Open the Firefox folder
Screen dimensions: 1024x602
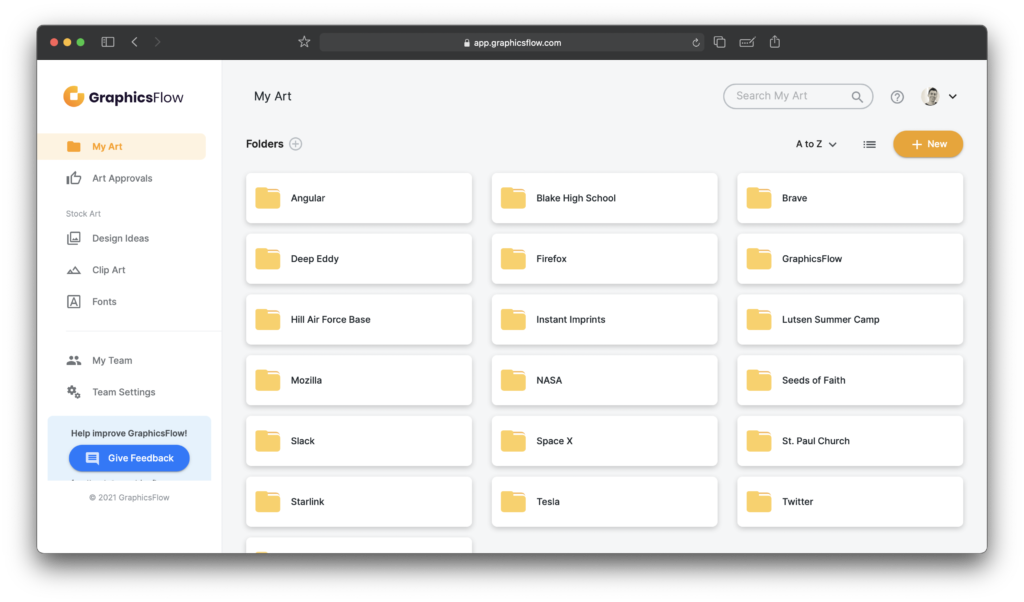point(605,259)
